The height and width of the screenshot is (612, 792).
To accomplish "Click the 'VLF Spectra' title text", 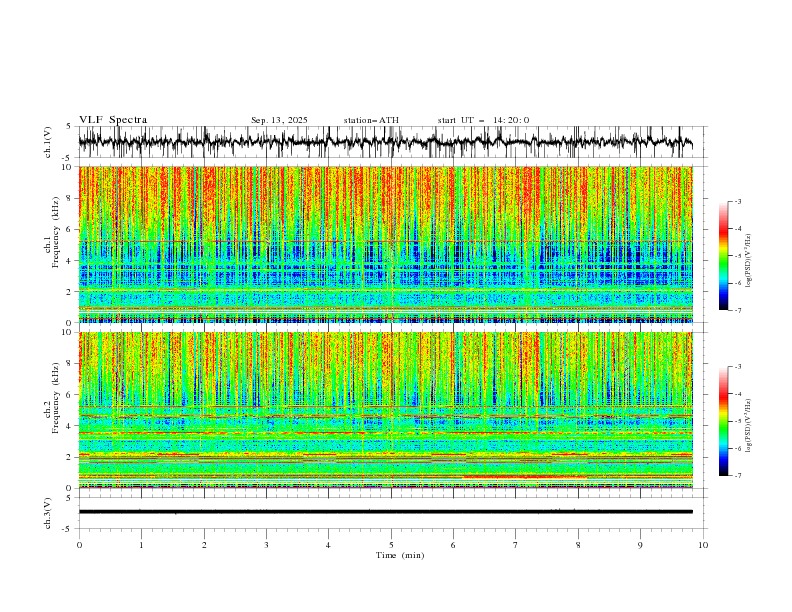I will tap(113, 120).
